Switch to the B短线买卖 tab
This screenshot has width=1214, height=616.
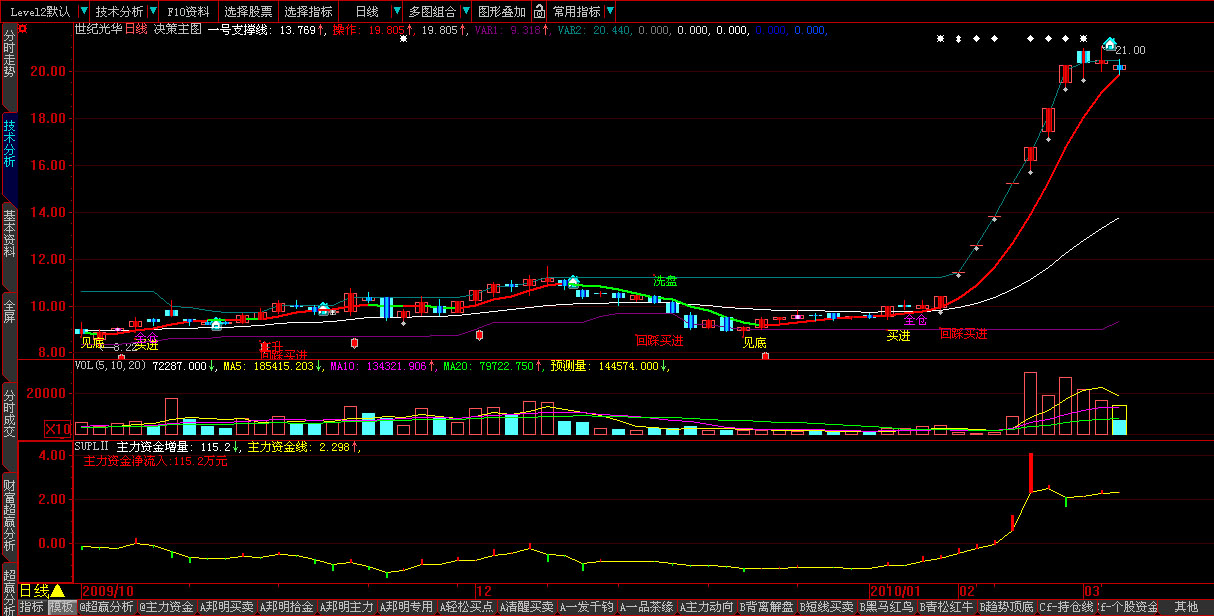pyautogui.click(x=826, y=607)
